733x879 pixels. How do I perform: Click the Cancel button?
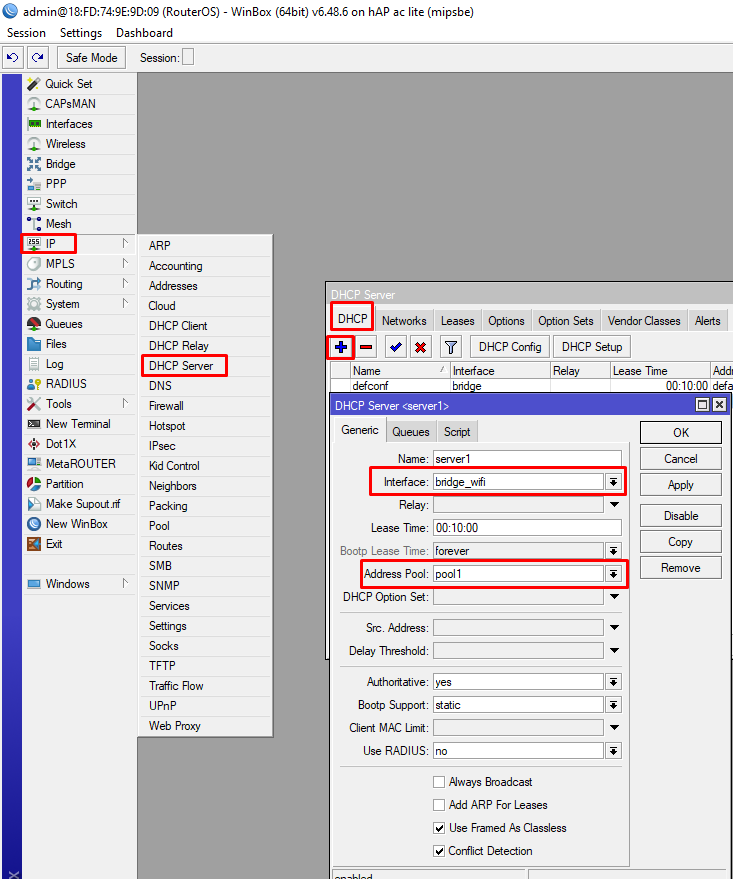[681, 459]
